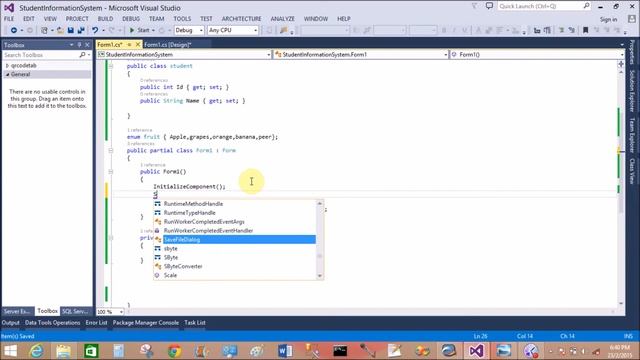The width and height of the screenshot is (640, 360).
Task: Click the Save All toolbar icon
Action: click(x=81, y=30)
